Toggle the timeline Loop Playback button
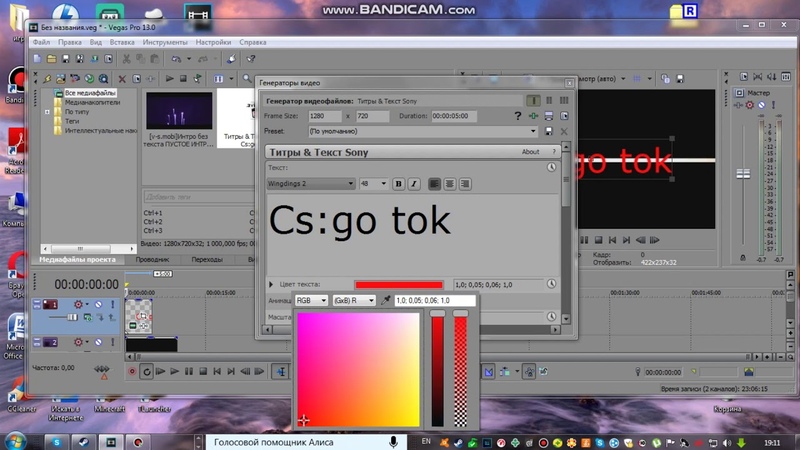The width and height of the screenshot is (800, 450). click(x=146, y=371)
